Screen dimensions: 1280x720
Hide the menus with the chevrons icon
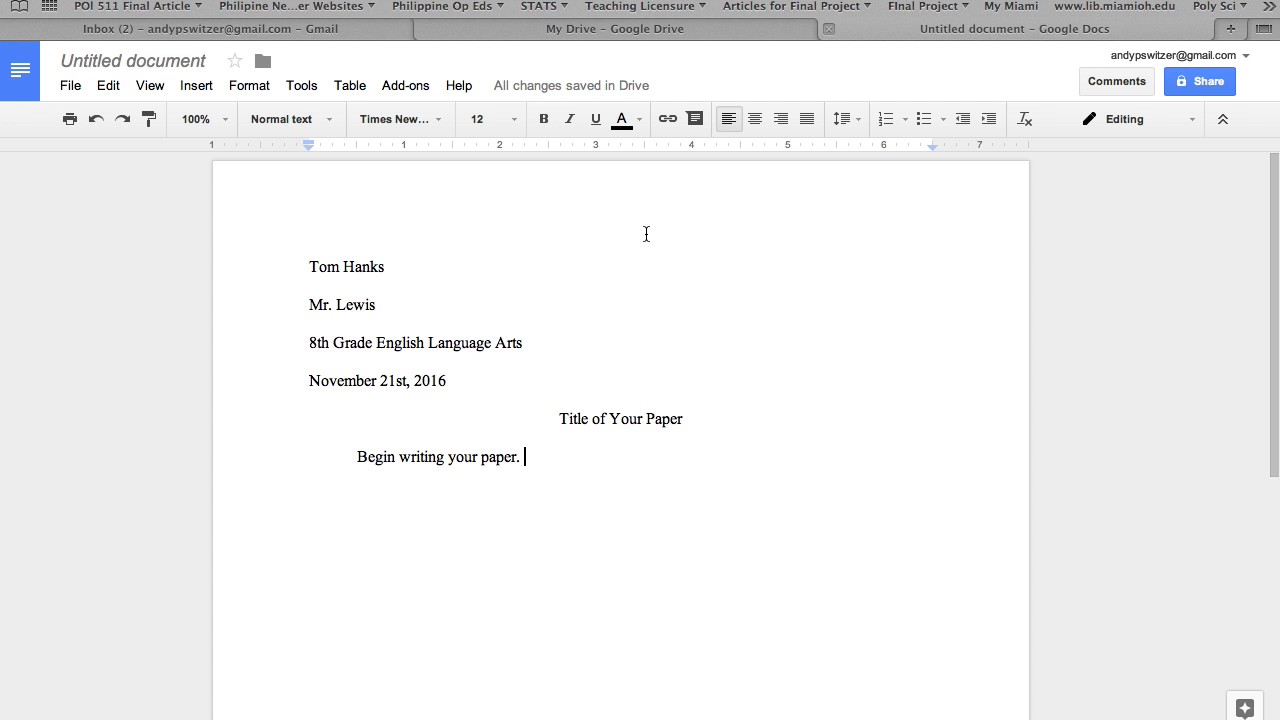pyautogui.click(x=1222, y=119)
